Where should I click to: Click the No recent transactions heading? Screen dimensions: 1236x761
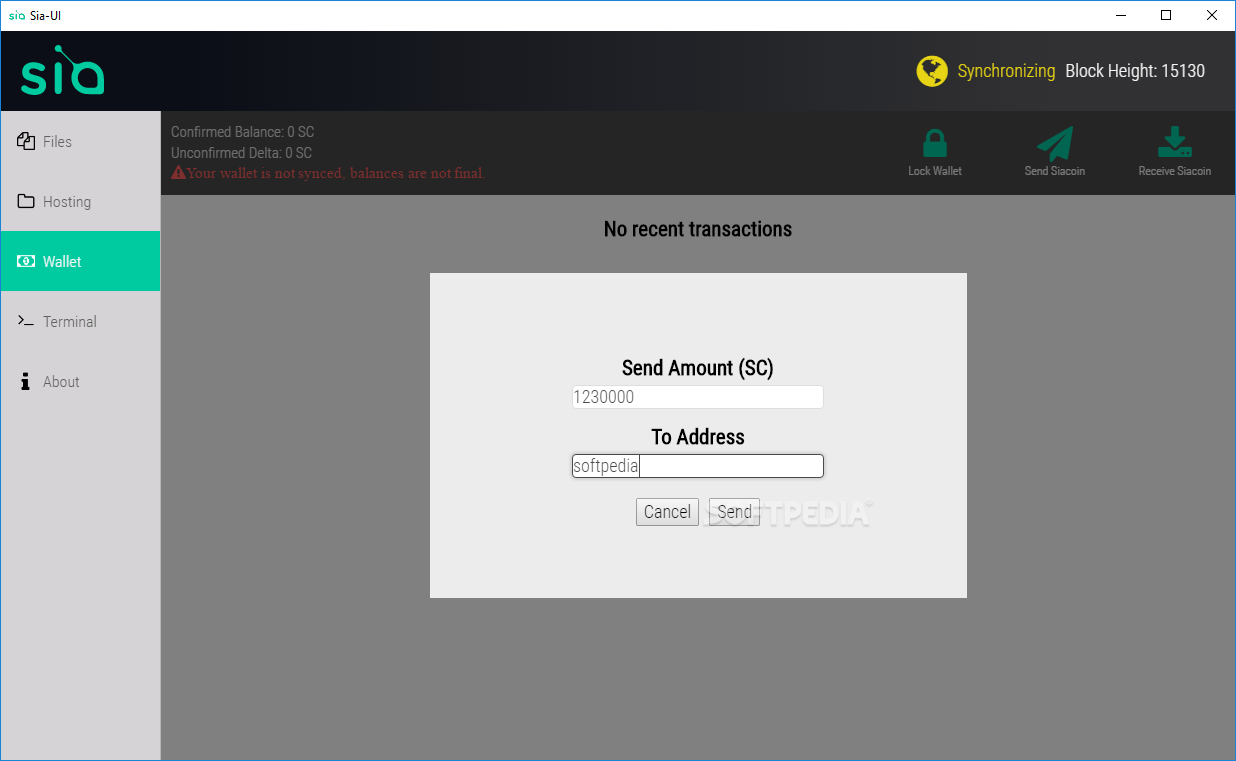(698, 229)
